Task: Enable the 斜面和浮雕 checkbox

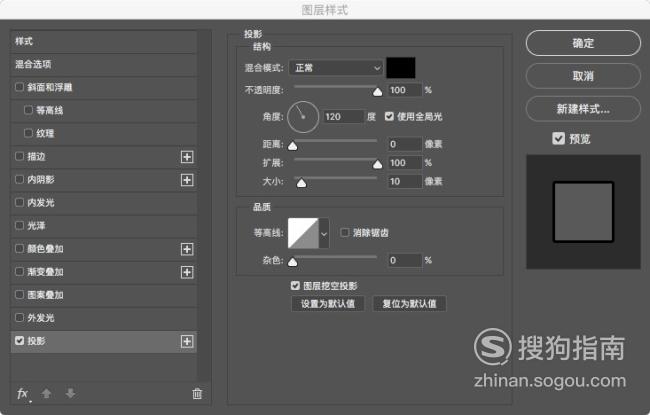Action: (x=19, y=87)
